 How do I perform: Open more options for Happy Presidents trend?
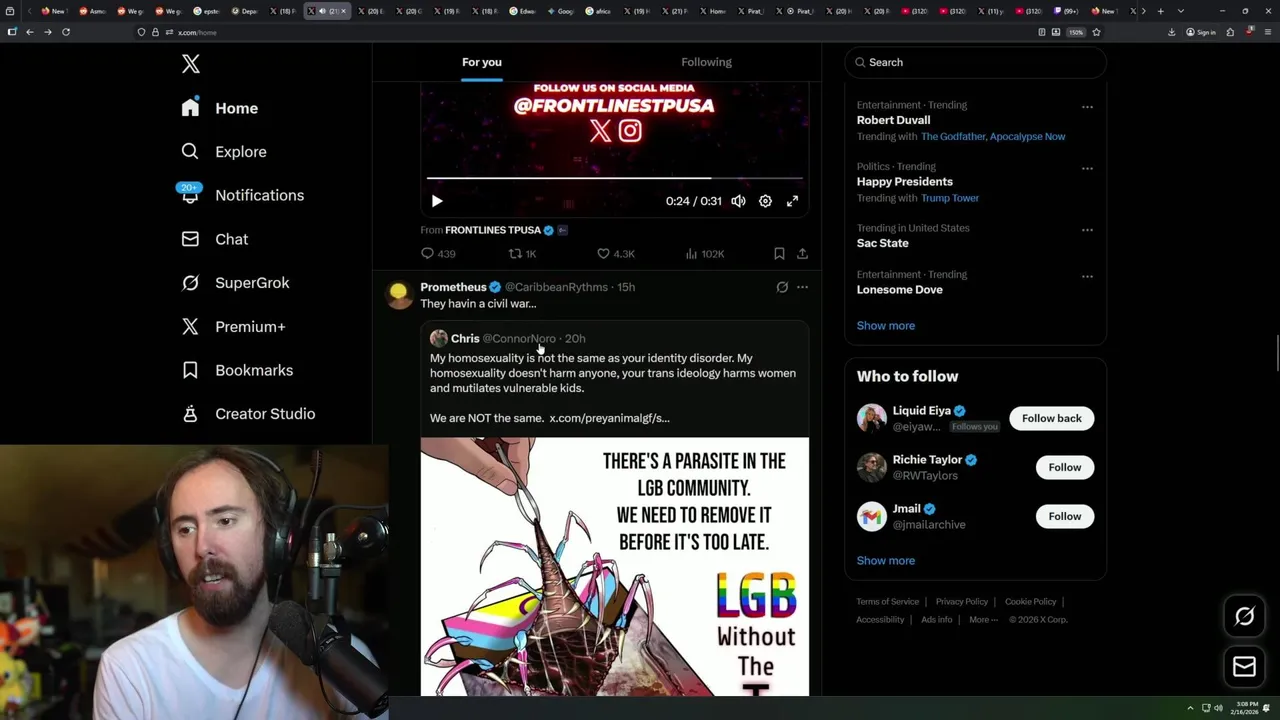[x=1087, y=168]
